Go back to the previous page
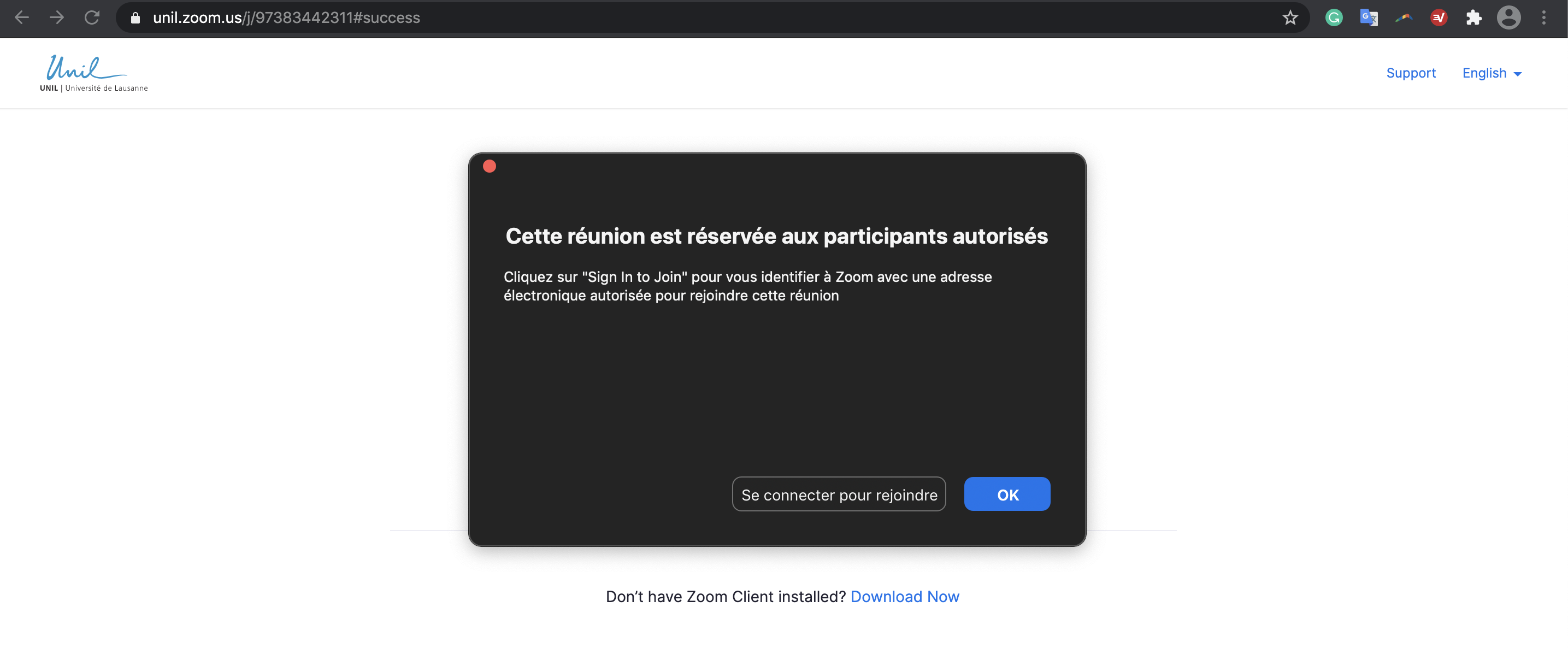The image size is (1568, 648). [x=22, y=17]
